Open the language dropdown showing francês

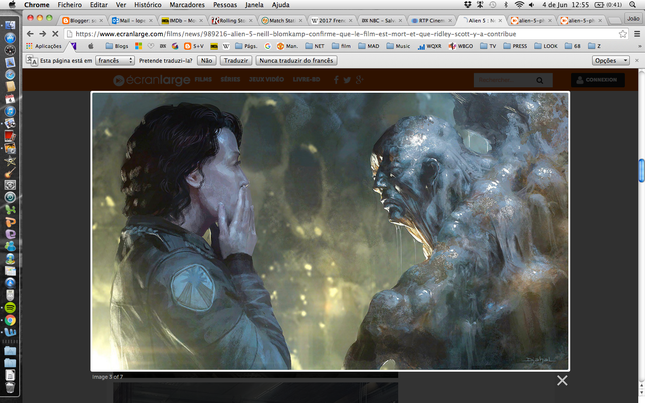[x=115, y=60]
